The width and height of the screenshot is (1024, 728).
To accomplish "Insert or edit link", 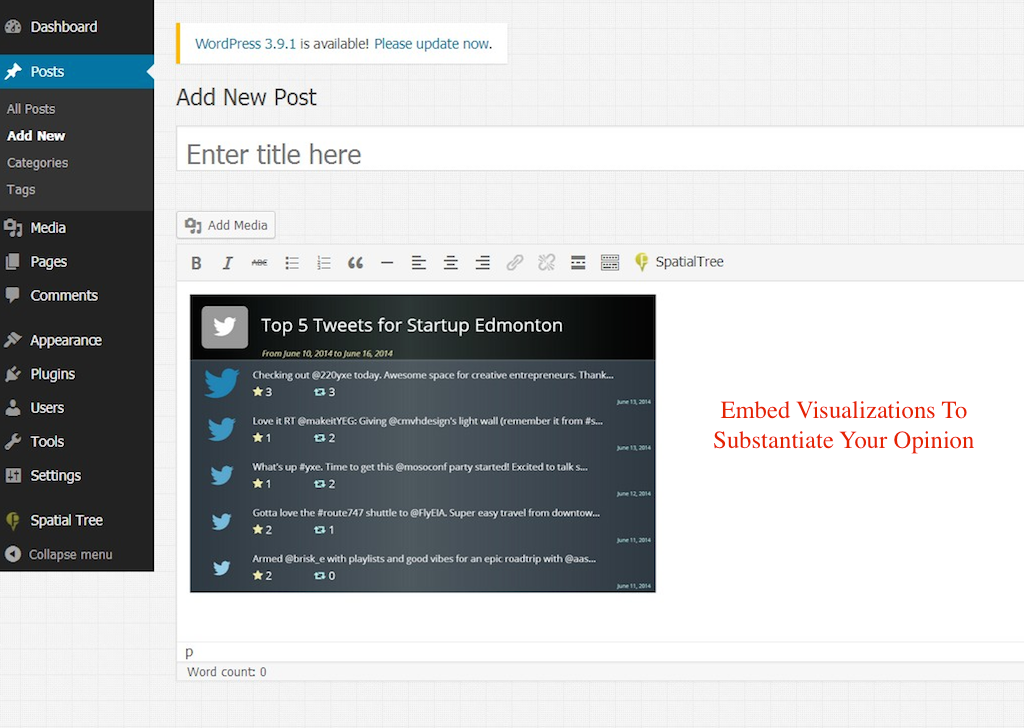I will pos(515,263).
